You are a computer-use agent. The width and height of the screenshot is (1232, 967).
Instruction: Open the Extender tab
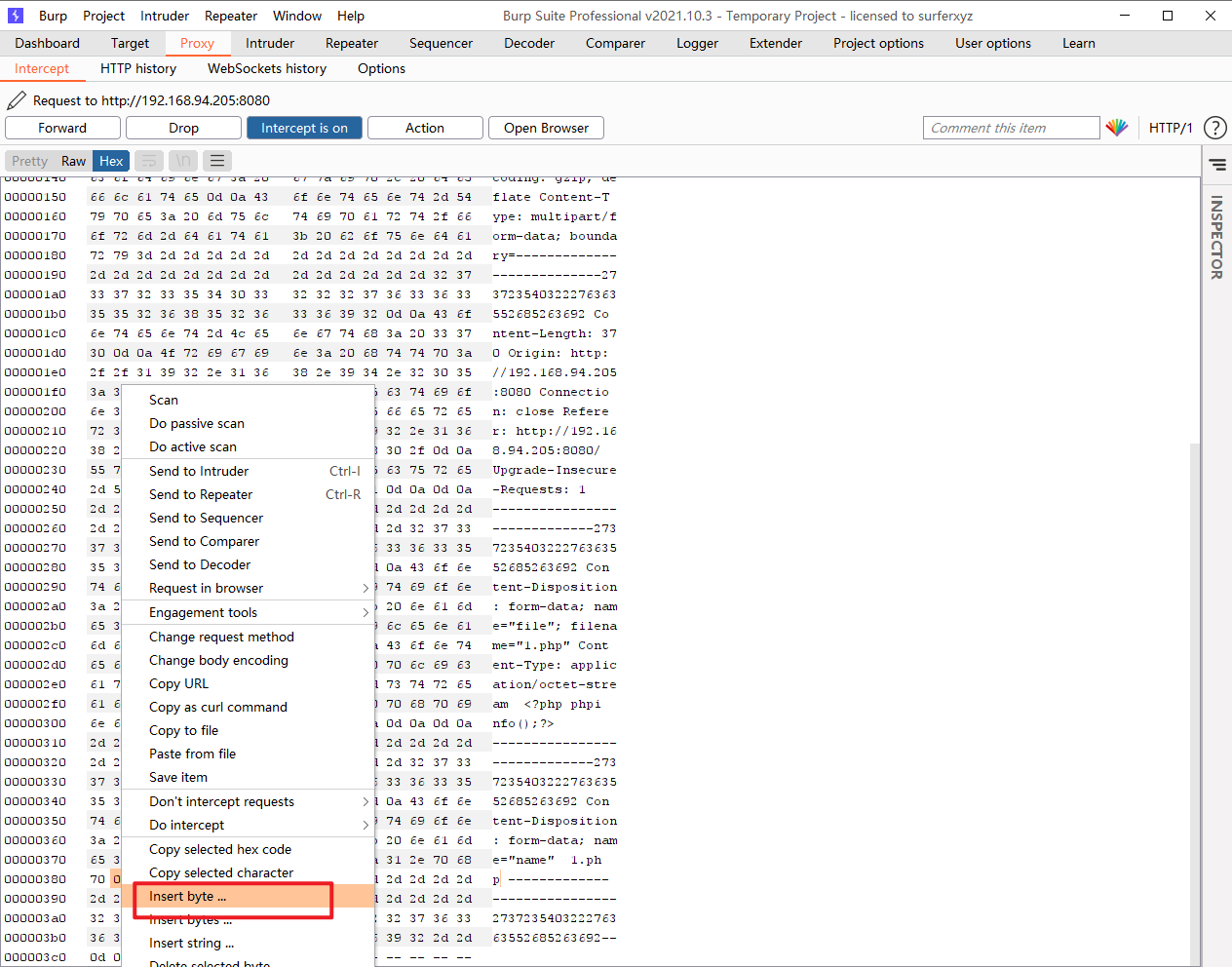(776, 43)
